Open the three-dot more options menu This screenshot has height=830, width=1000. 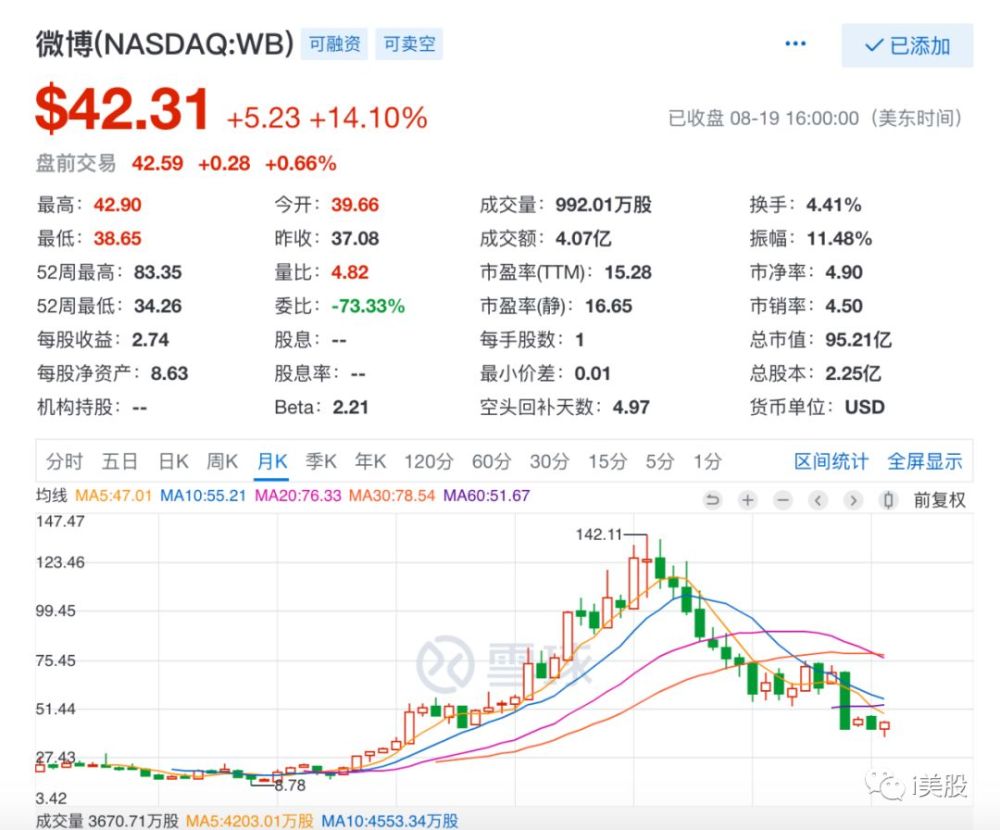(x=795, y=44)
